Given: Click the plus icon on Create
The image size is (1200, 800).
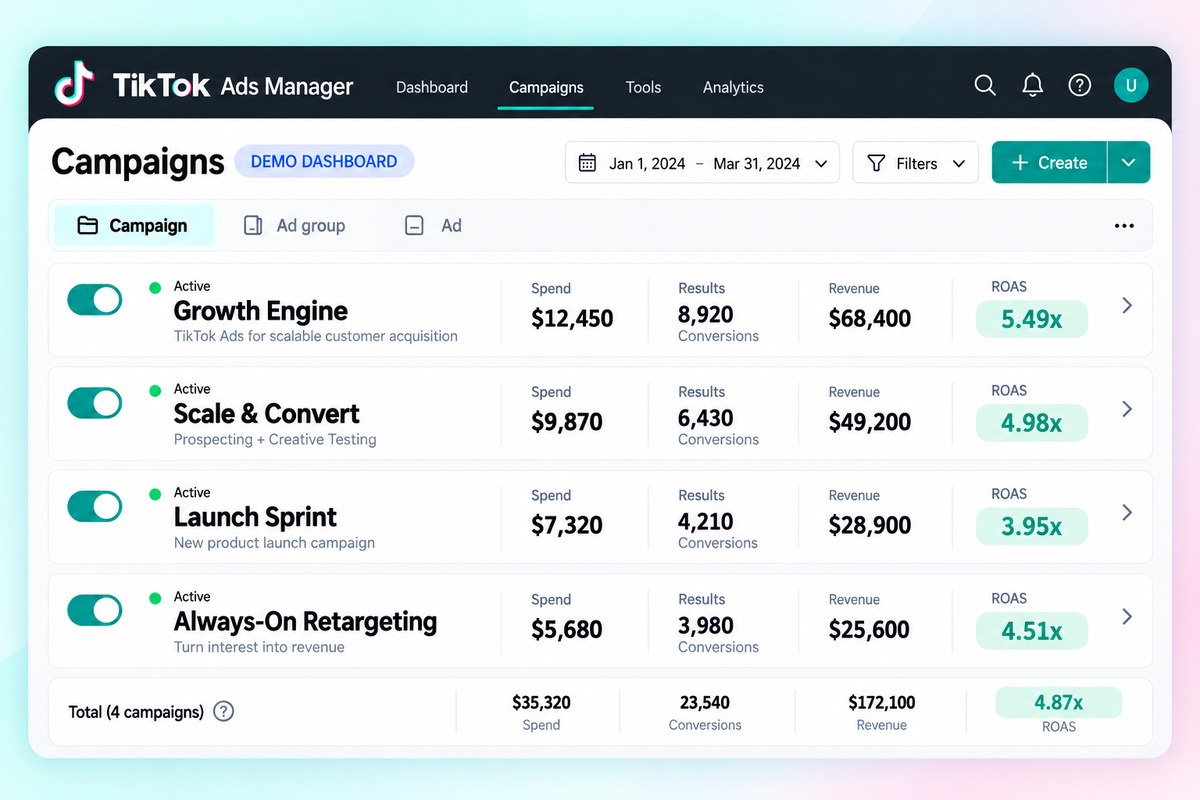Looking at the screenshot, I should [x=1020, y=163].
